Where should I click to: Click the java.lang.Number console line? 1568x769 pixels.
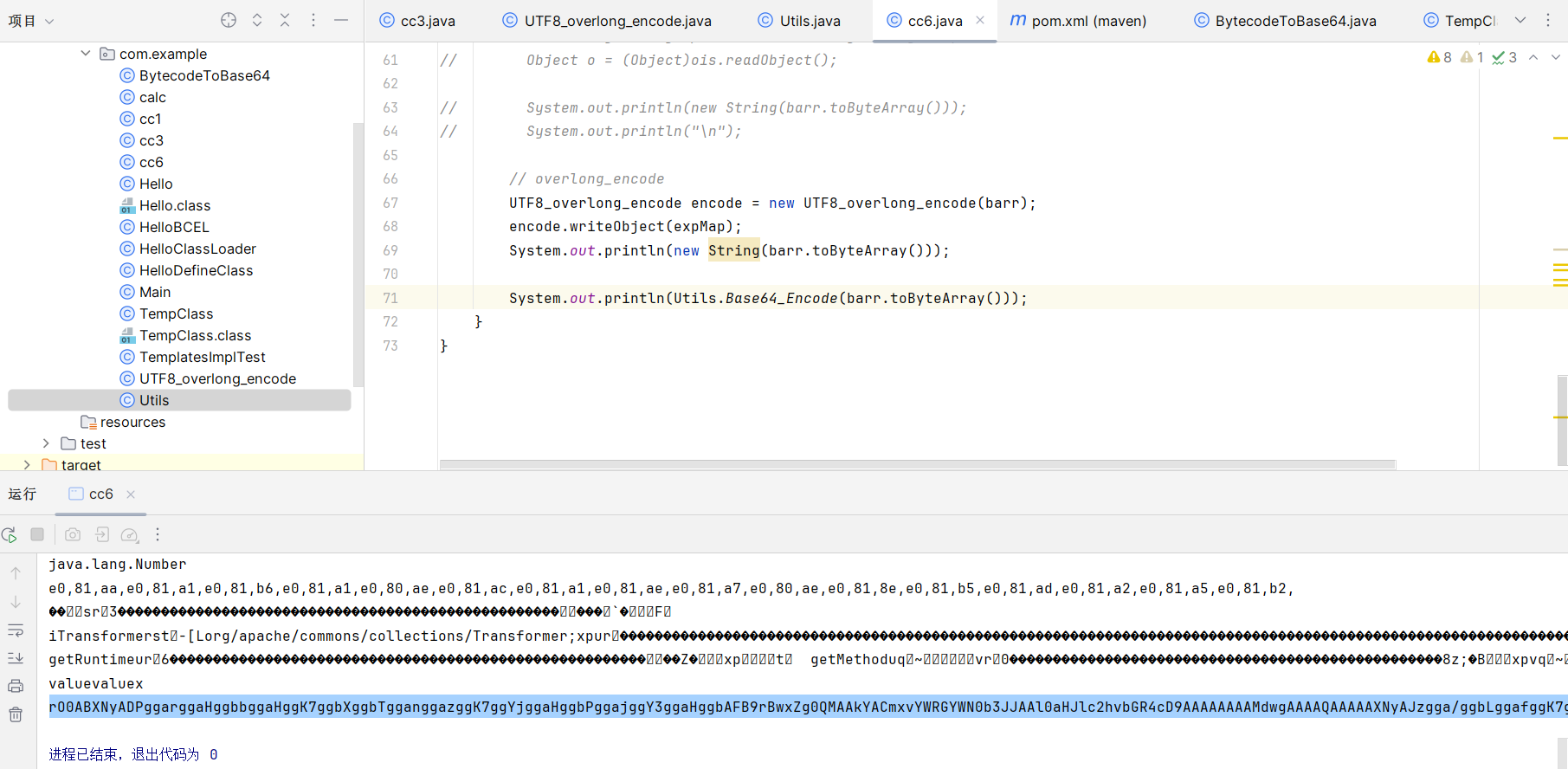[117, 564]
